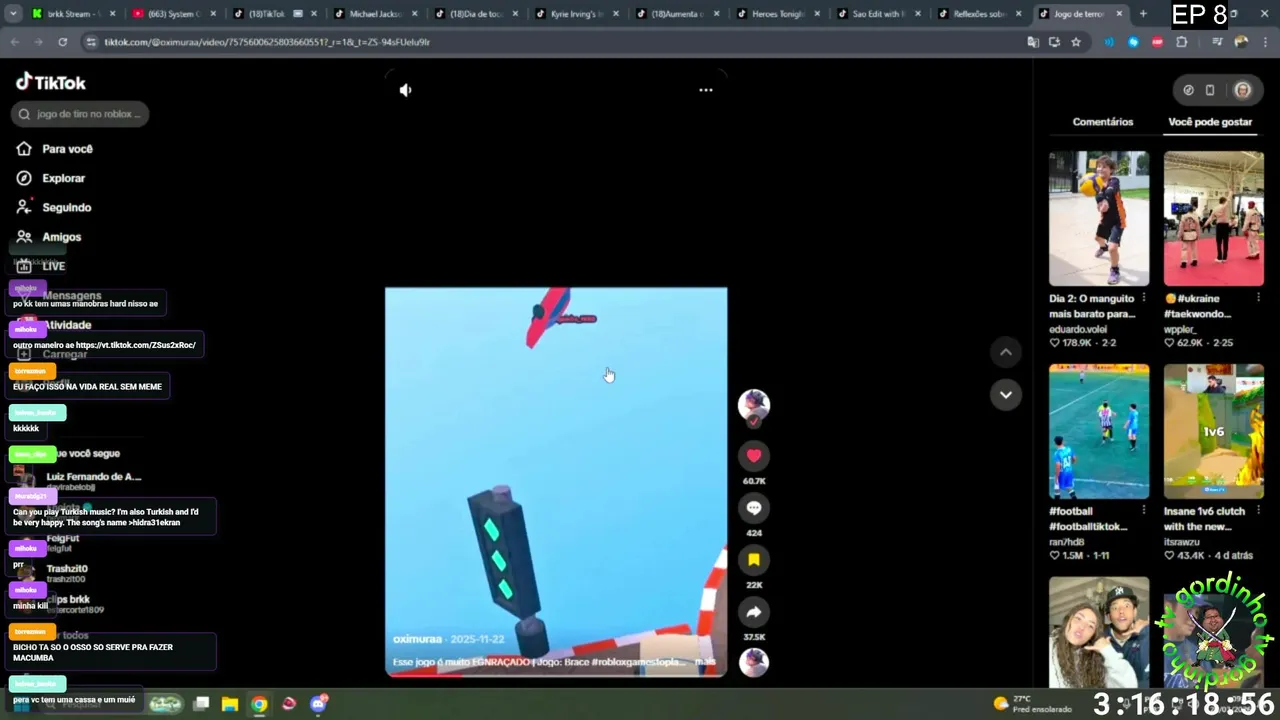Go forward in browser history
This screenshot has width=1280, height=720.
click(38, 42)
